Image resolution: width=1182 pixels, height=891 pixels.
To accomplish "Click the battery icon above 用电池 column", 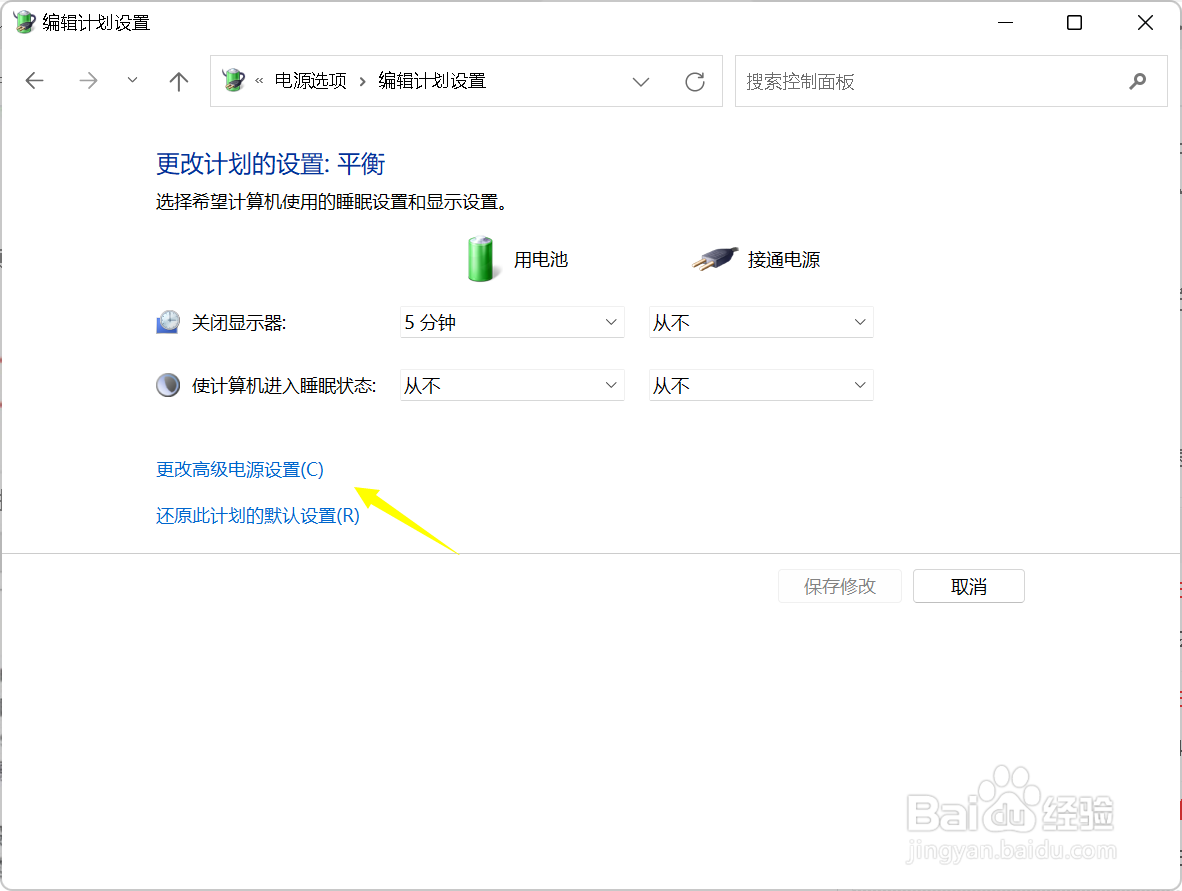I will 481,258.
